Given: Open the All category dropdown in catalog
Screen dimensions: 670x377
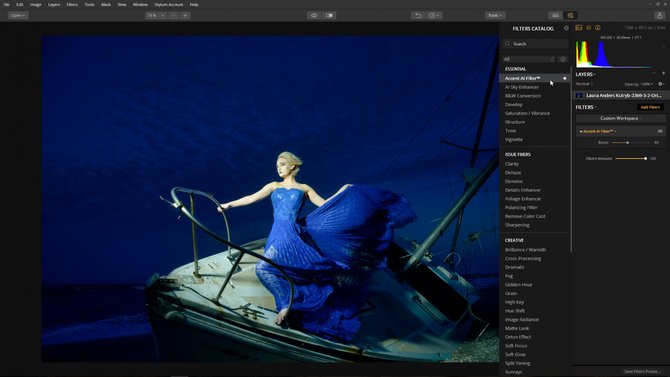Looking at the screenshot, I should [x=529, y=59].
